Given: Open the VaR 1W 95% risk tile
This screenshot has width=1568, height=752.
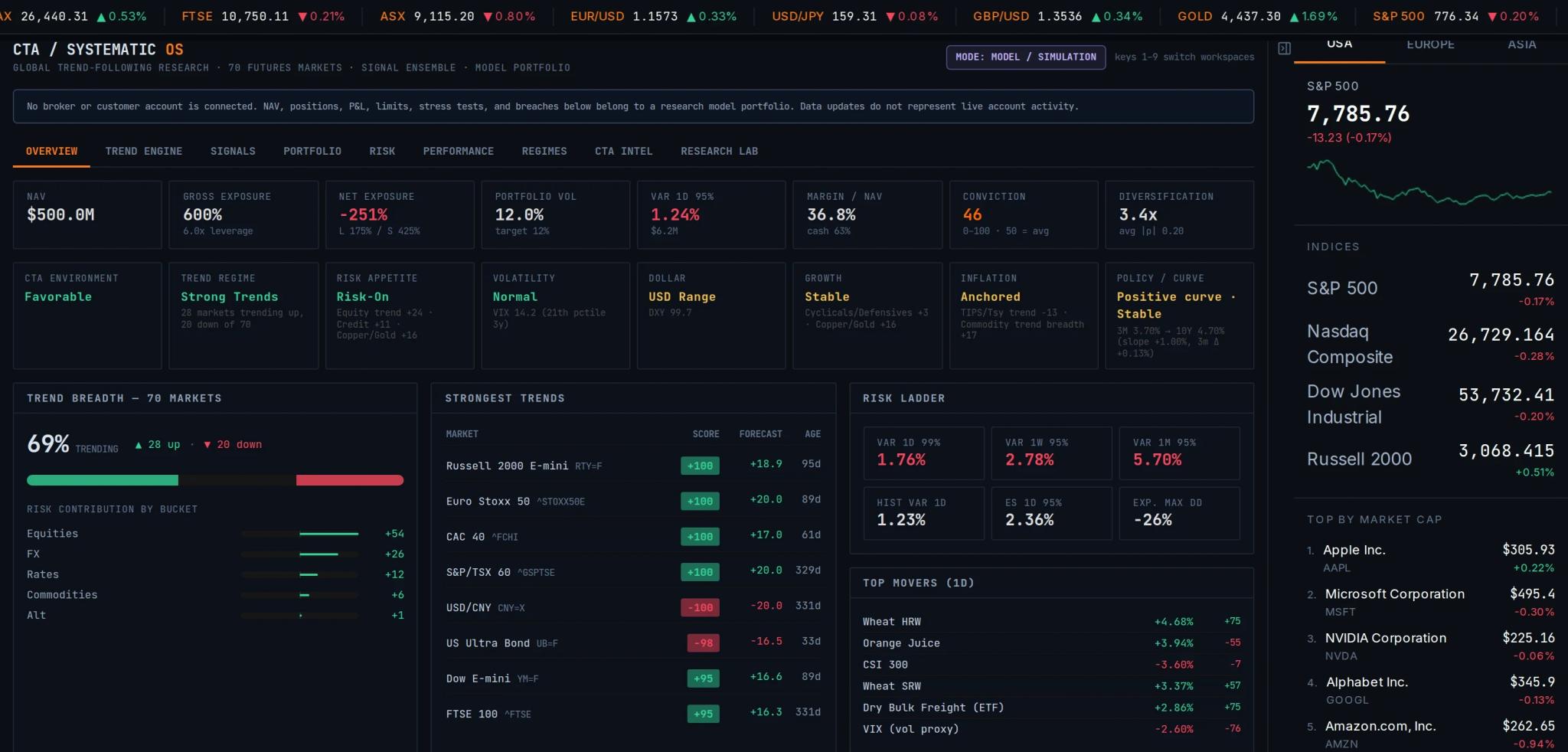Looking at the screenshot, I should tap(1051, 453).
